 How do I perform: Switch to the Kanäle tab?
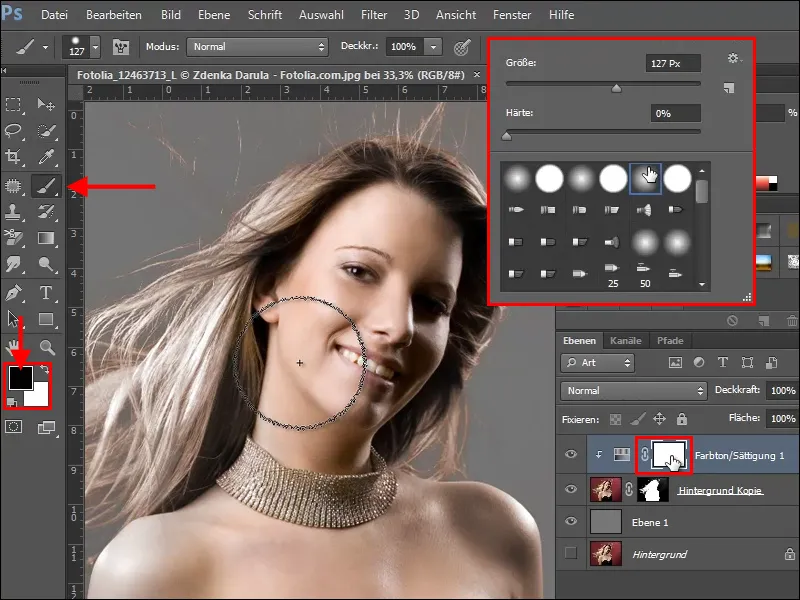pyautogui.click(x=626, y=340)
